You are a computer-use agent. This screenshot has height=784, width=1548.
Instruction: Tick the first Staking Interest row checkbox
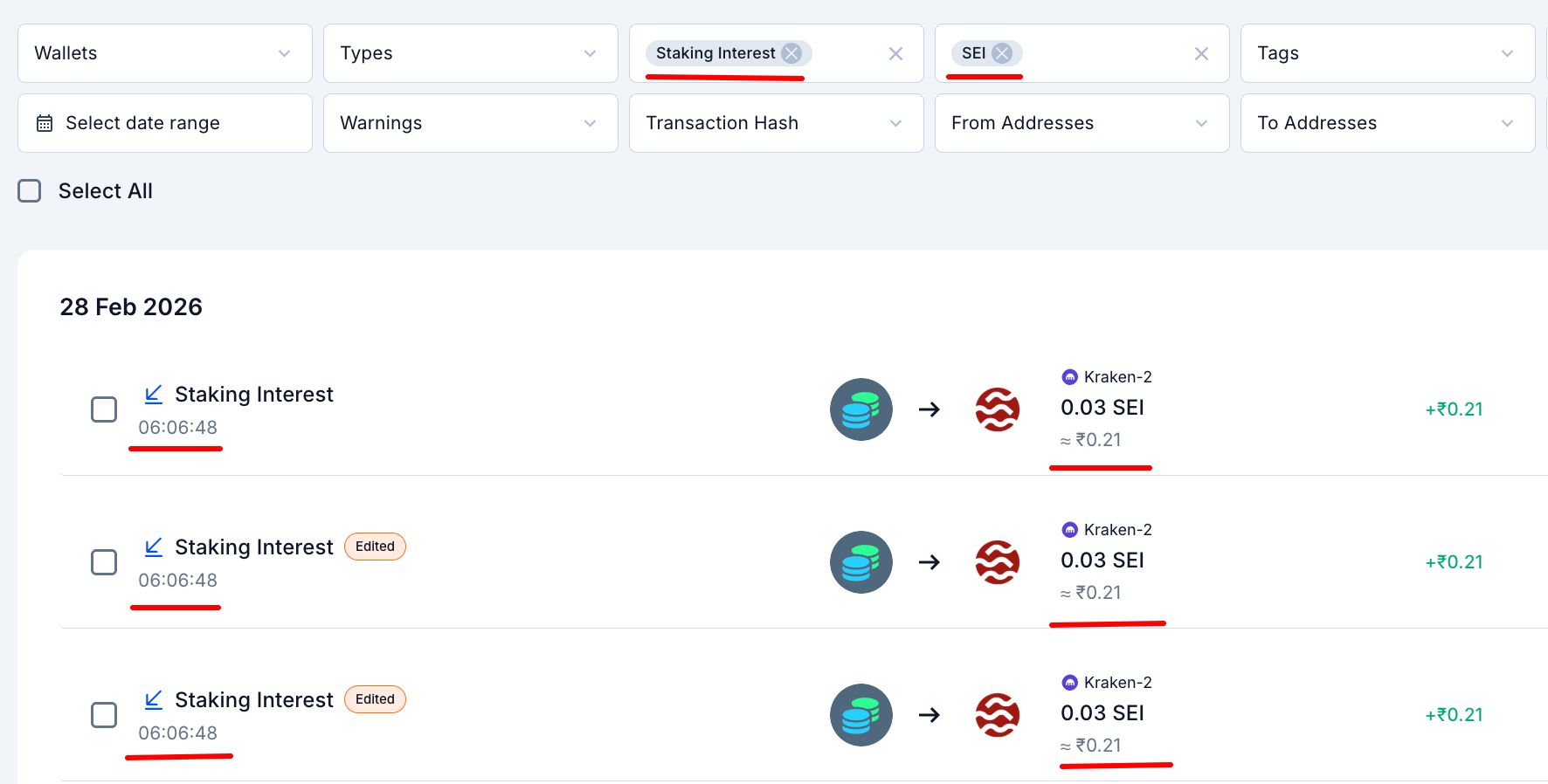104,409
